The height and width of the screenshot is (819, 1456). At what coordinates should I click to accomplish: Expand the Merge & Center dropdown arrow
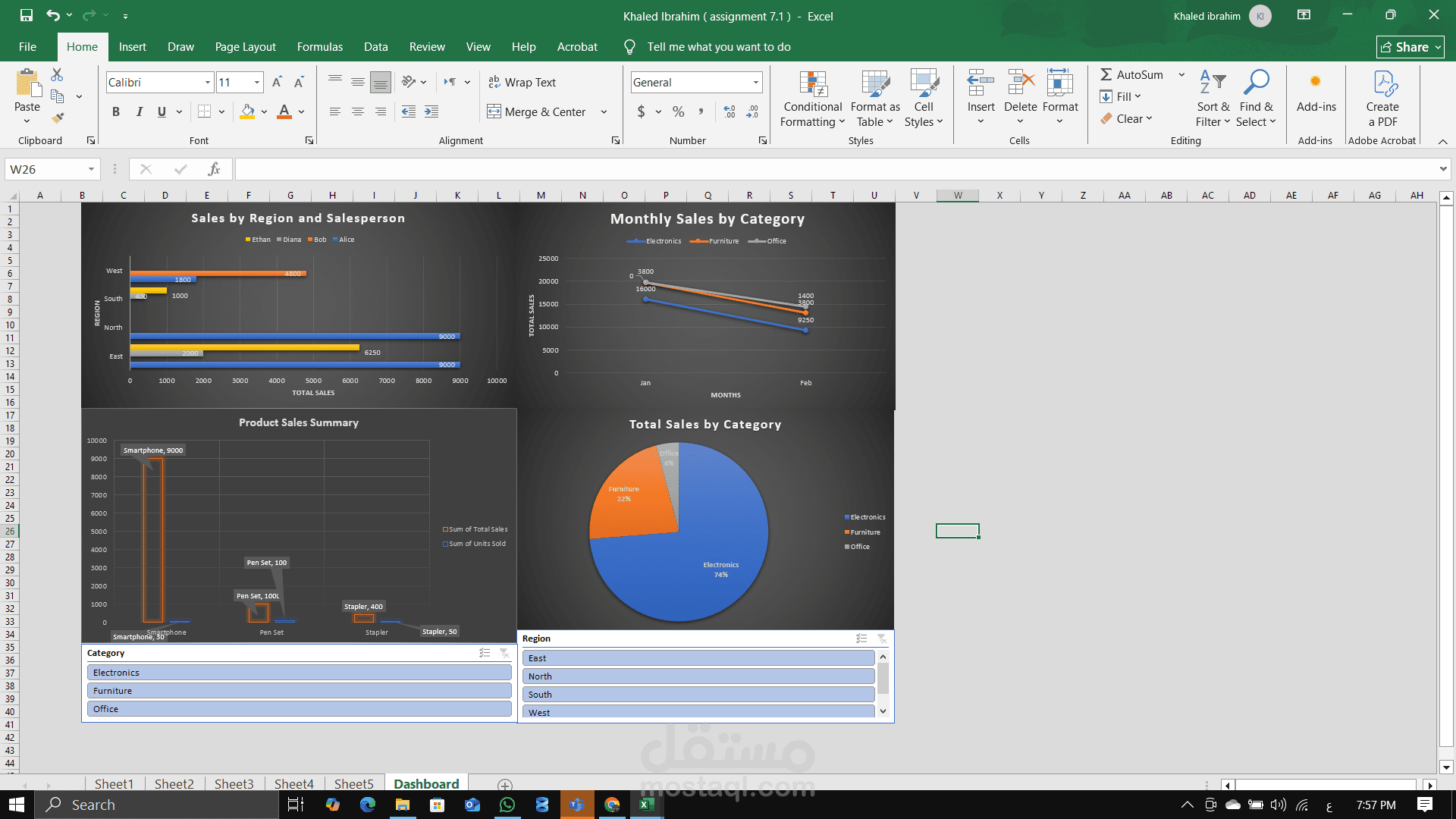coord(604,111)
